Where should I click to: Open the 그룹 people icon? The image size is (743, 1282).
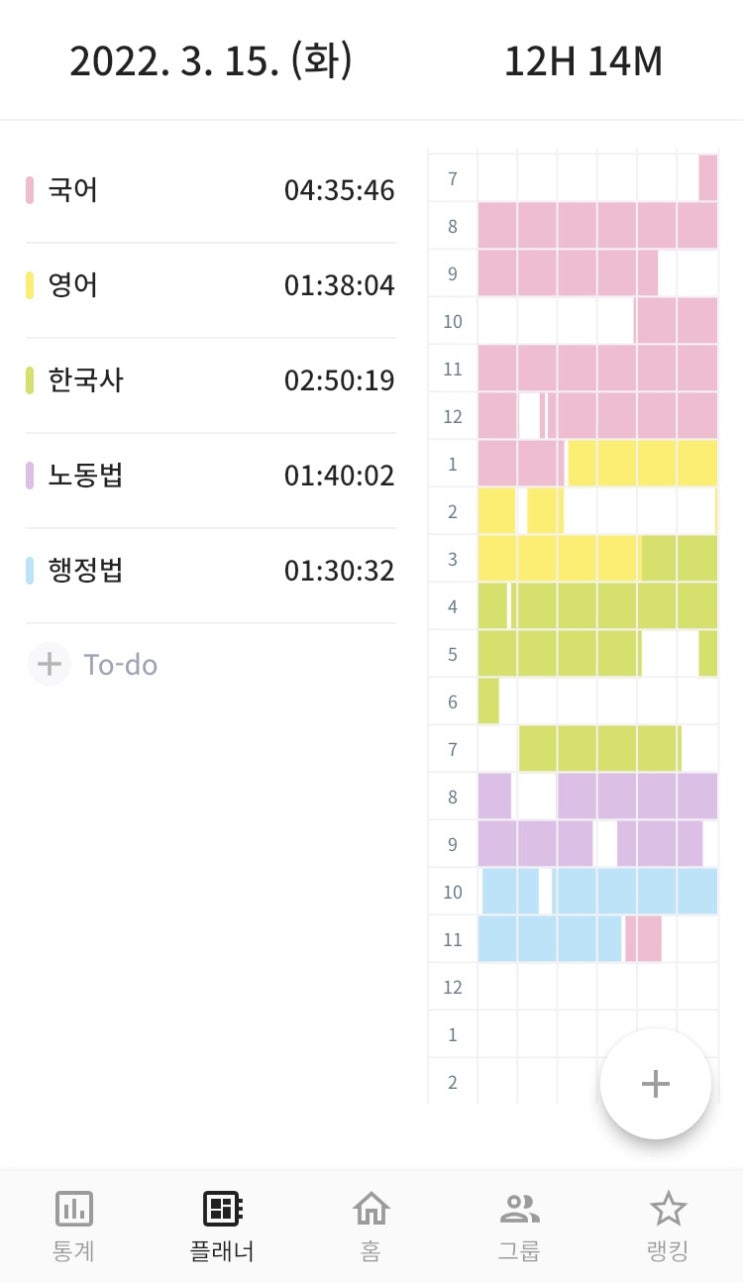coord(519,1210)
